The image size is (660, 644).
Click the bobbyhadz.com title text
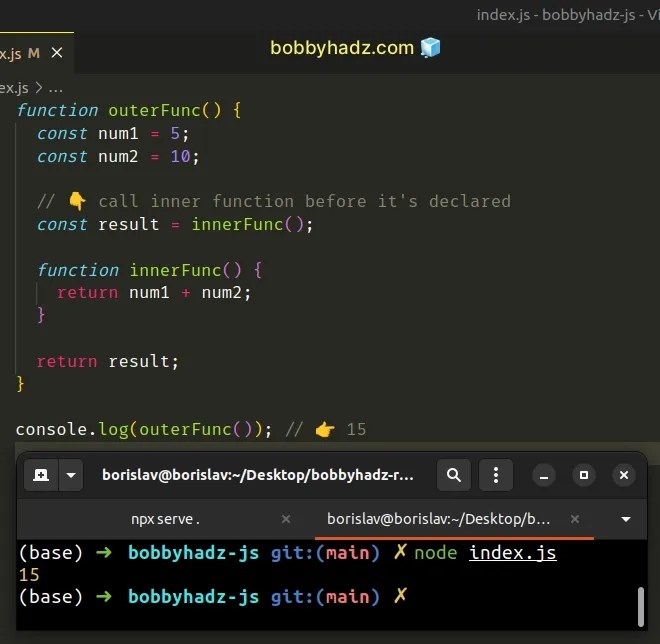[x=342, y=48]
